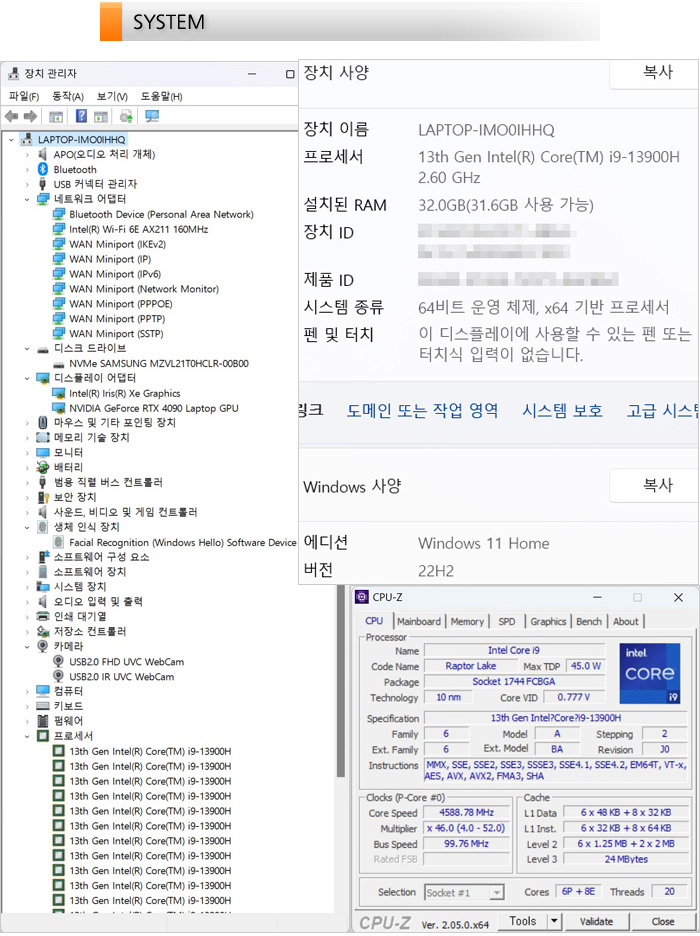700x936 pixels.
Task: Select the Bluetooth category icon
Action: tap(42, 170)
